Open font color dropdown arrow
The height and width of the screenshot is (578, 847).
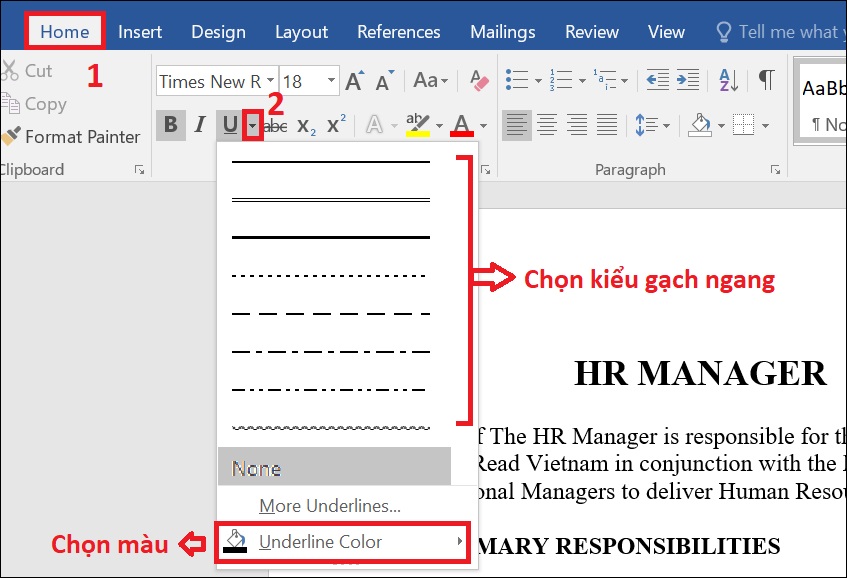(x=483, y=126)
